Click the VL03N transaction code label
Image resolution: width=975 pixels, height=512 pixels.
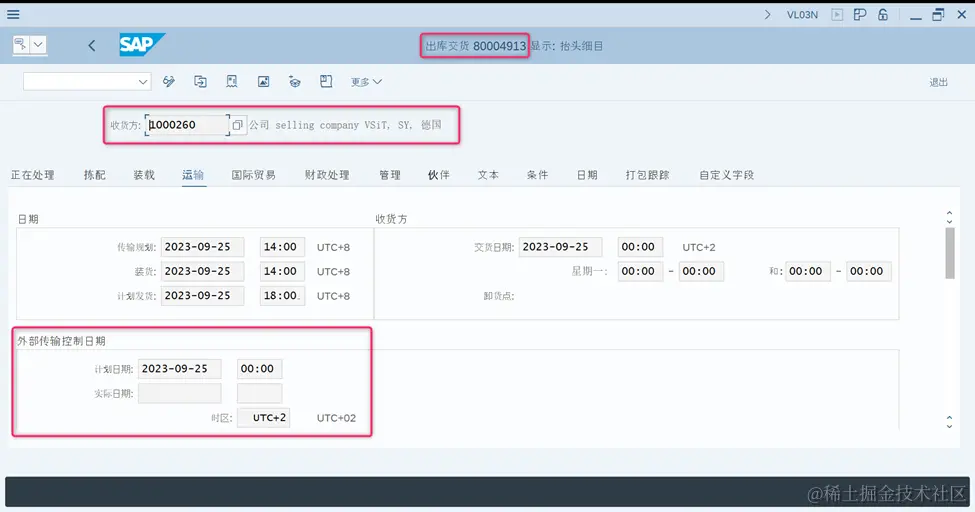[802, 15]
